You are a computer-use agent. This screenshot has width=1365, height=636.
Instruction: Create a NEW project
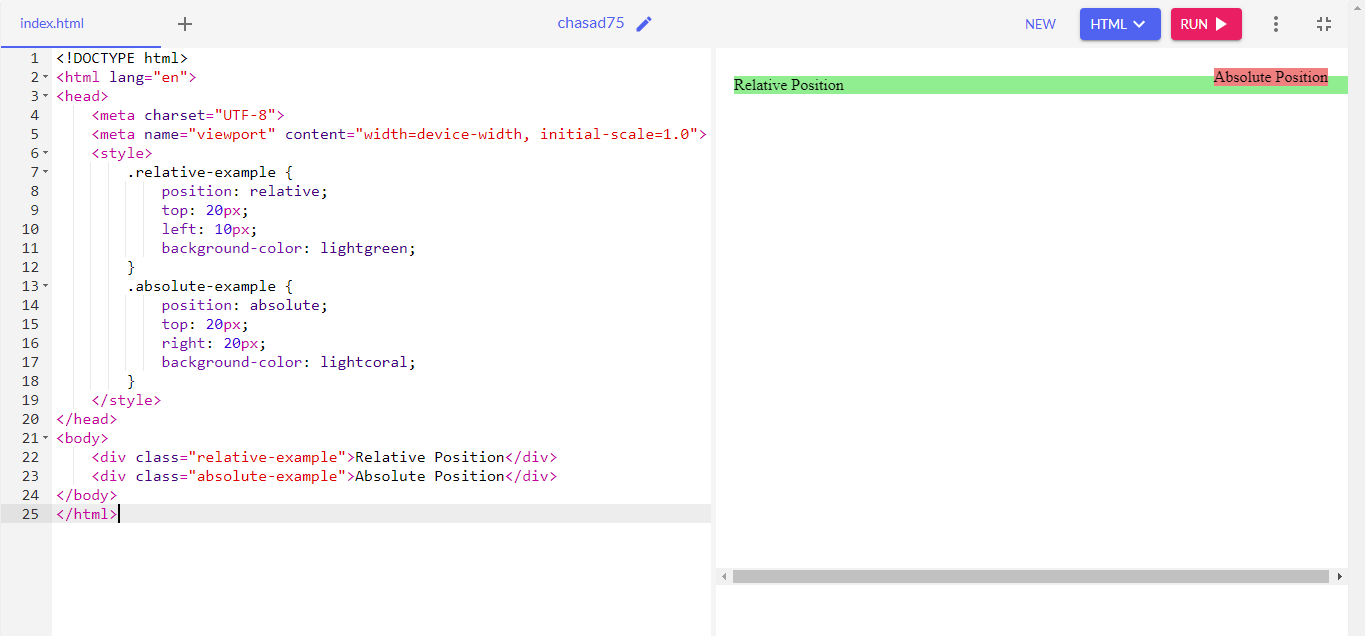(1040, 24)
